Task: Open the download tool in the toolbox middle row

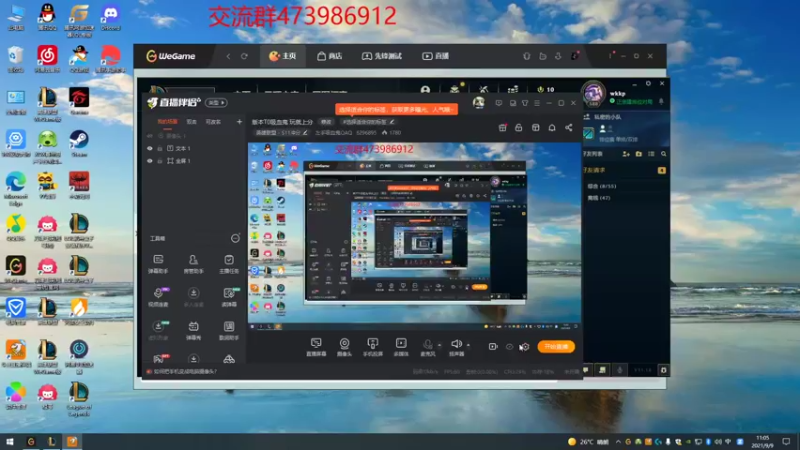Action: click(193, 297)
